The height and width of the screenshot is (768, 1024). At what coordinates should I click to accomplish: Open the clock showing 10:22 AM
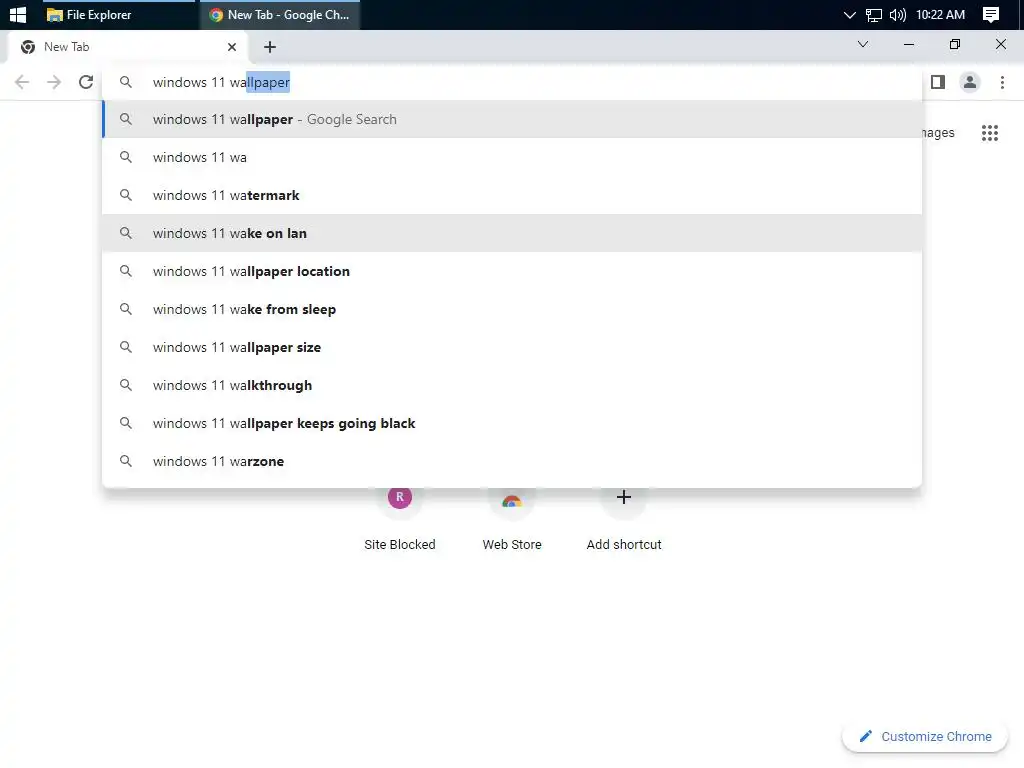tap(940, 14)
